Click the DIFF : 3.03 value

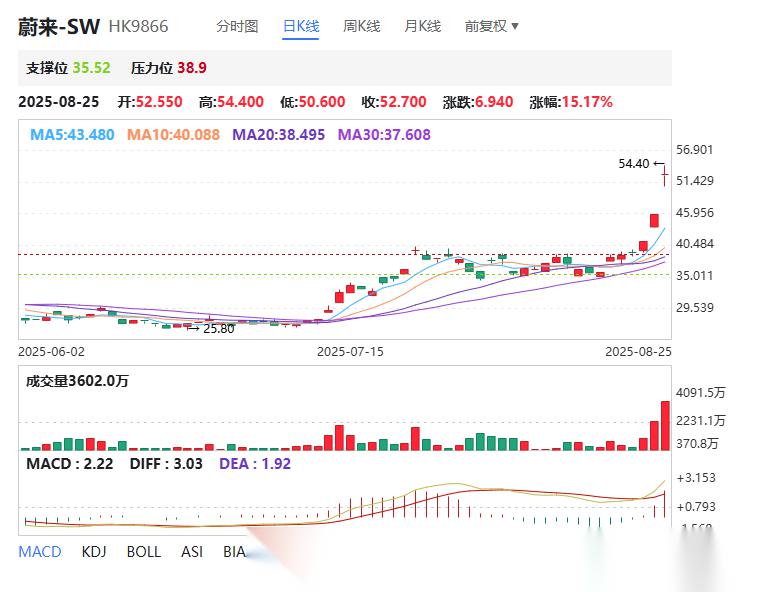pyautogui.click(x=166, y=464)
